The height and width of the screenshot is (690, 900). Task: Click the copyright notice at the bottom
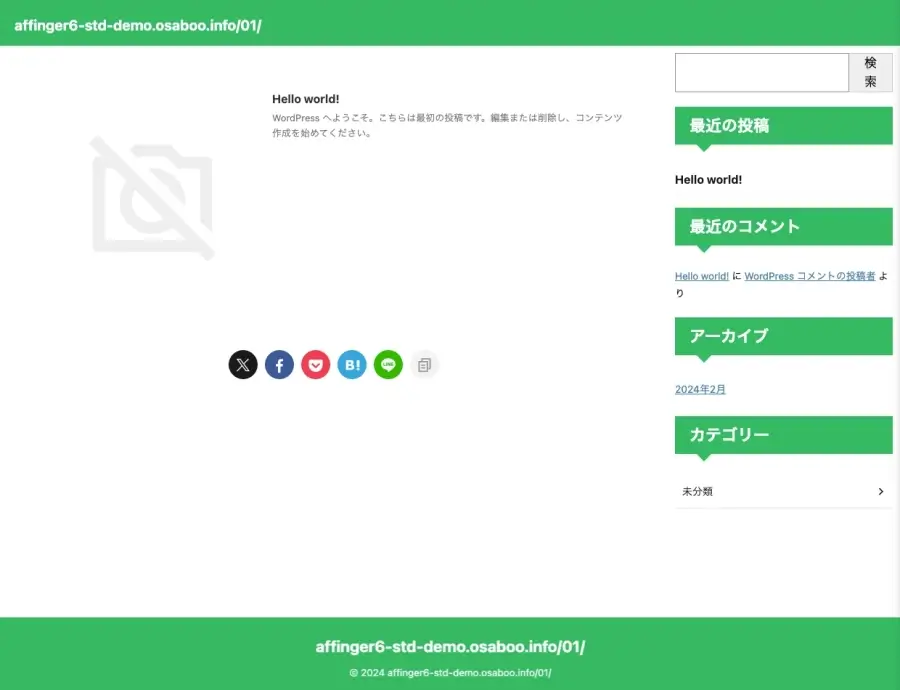click(x=450, y=673)
